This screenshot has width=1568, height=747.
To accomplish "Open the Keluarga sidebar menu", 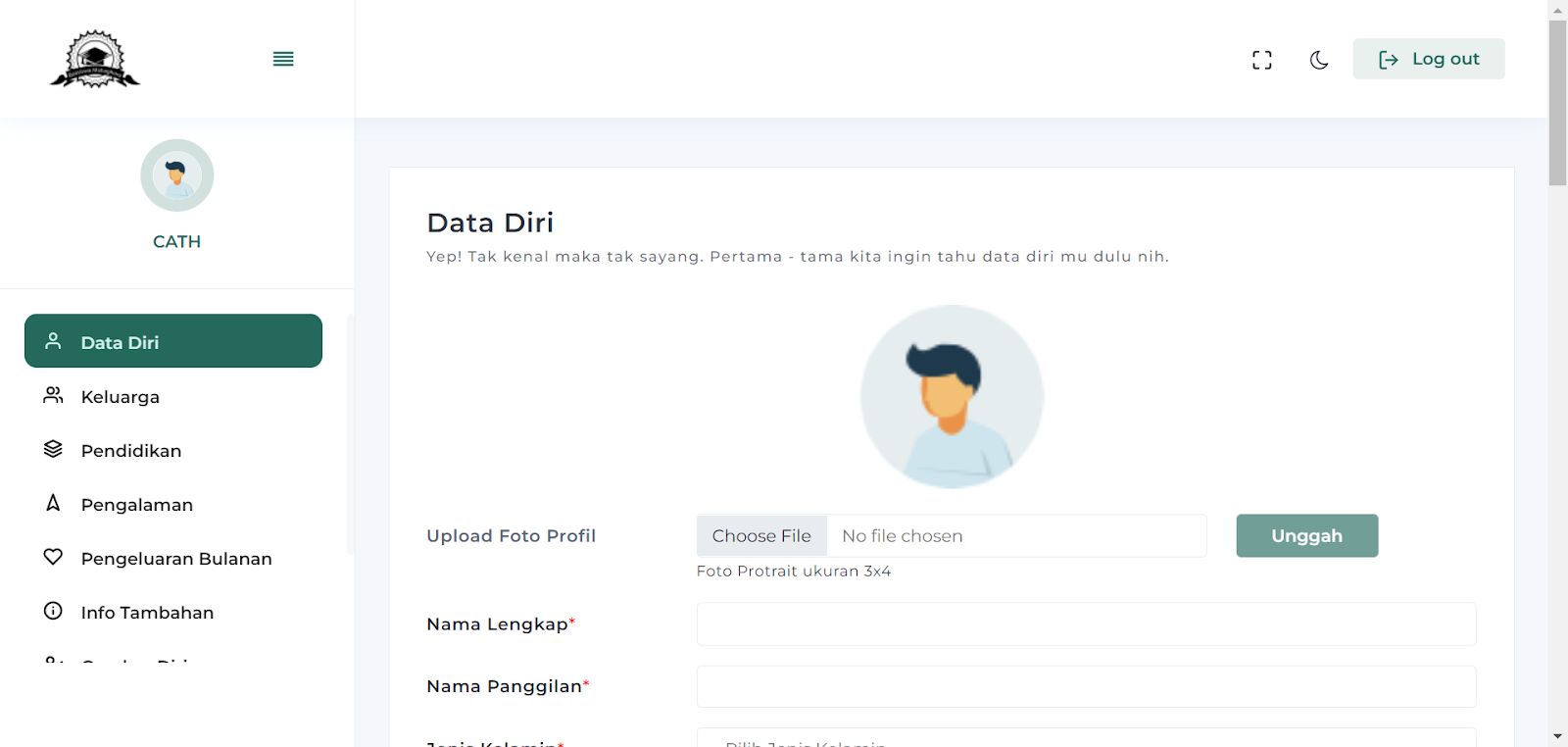I will pyautogui.click(x=120, y=397).
